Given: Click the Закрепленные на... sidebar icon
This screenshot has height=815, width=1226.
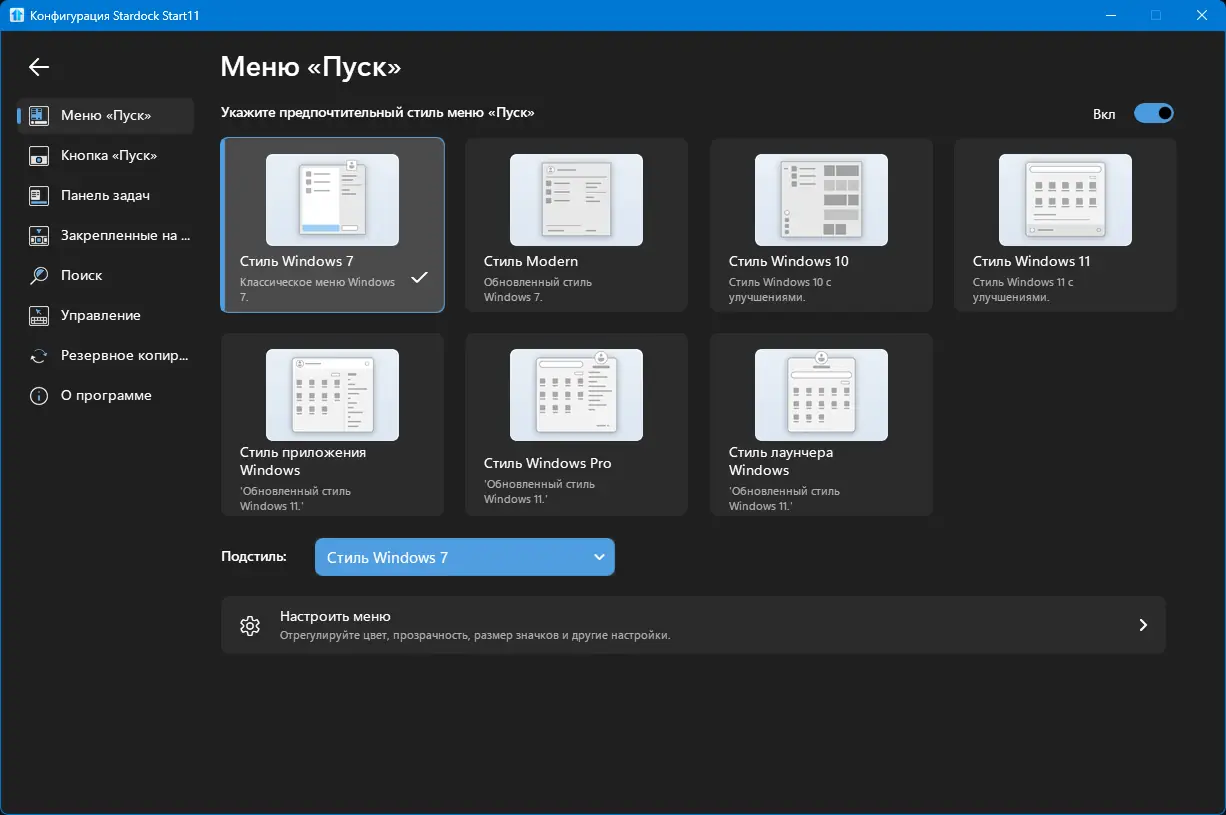Looking at the screenshot, I should (x=39, y=236).
